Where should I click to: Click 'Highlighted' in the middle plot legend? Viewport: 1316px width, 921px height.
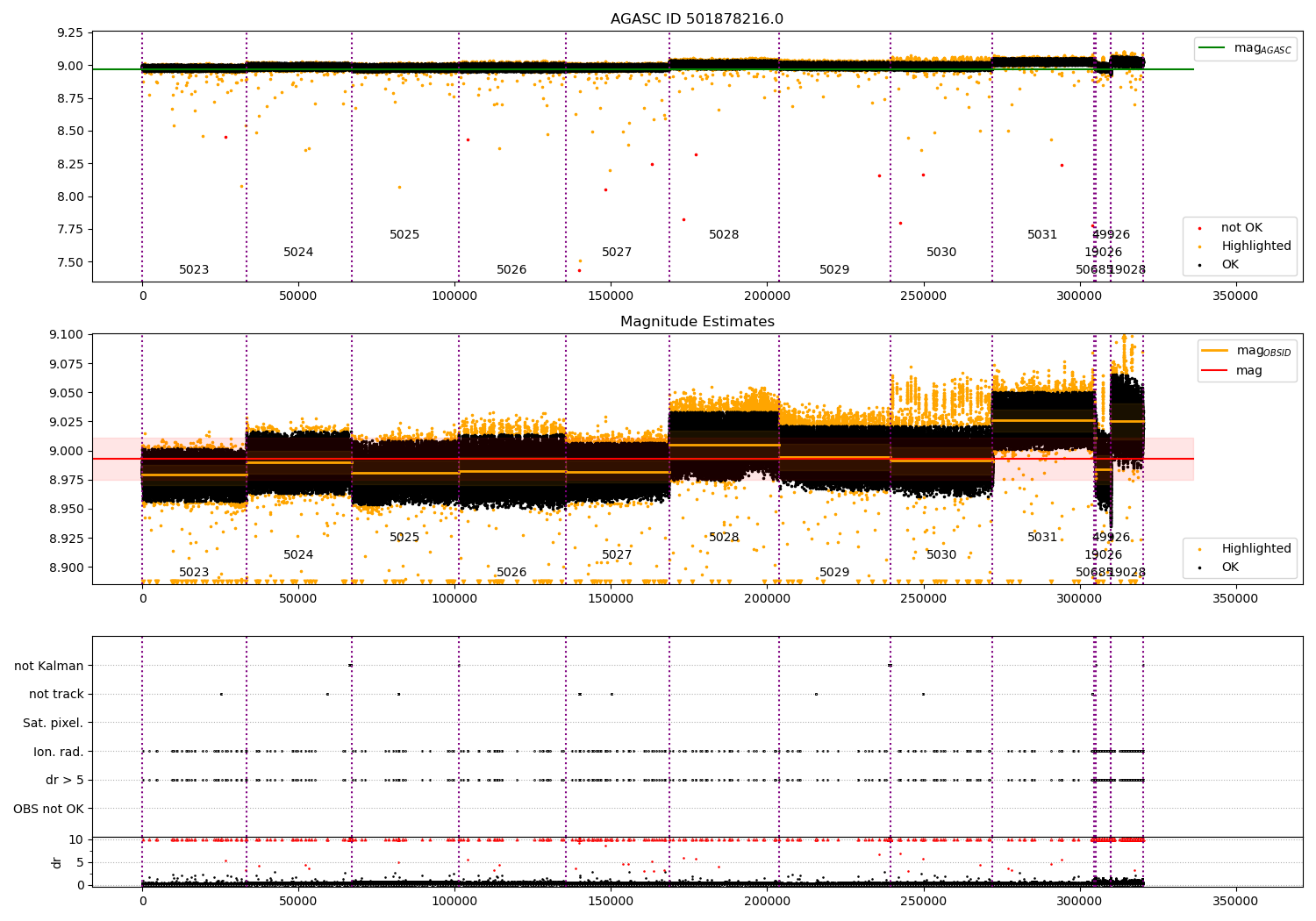[1246, 549]
